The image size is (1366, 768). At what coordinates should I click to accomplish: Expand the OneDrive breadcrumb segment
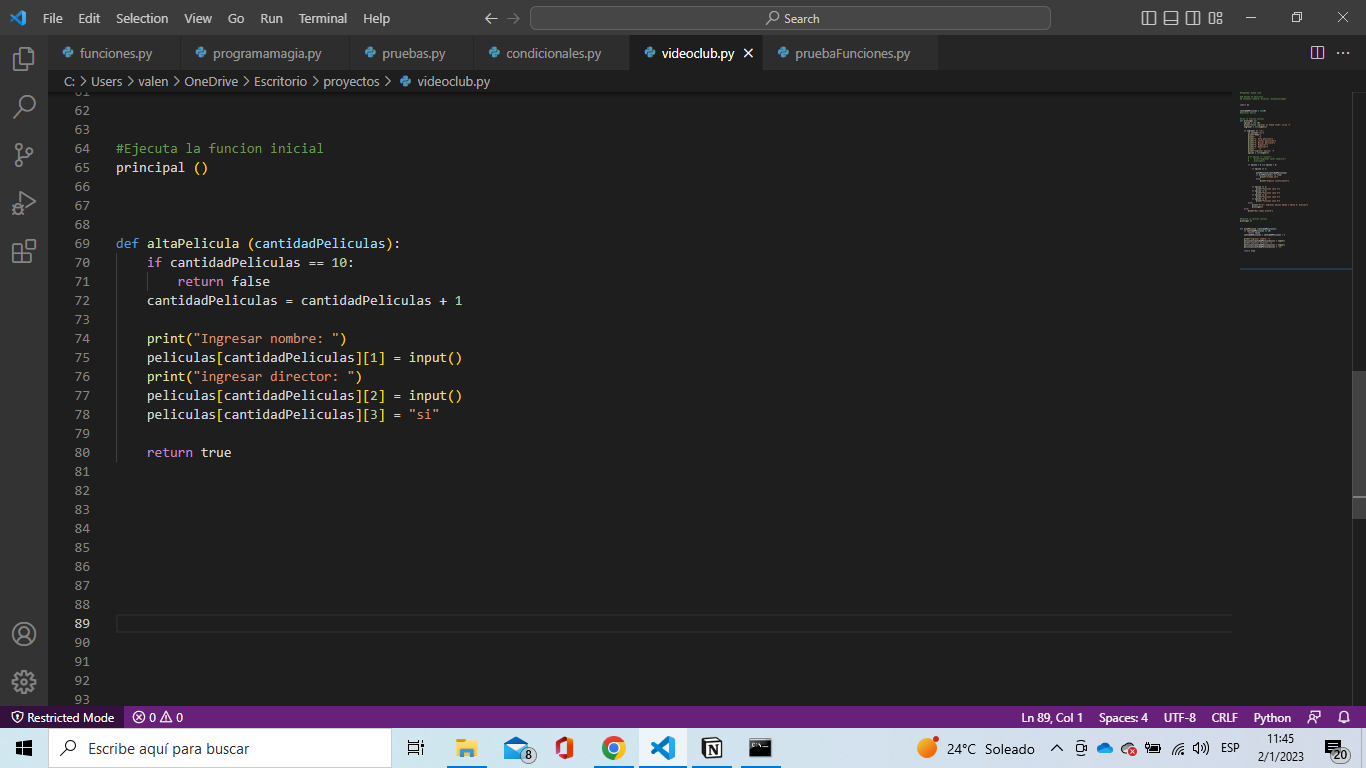point(211,81)
